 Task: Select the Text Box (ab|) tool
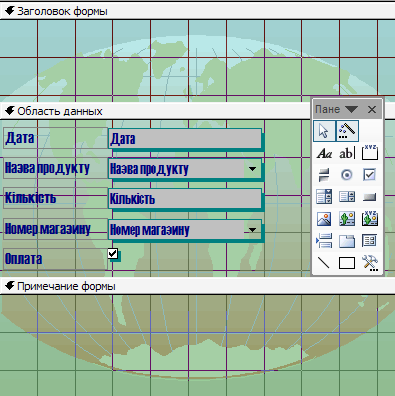tap(347, 153)
